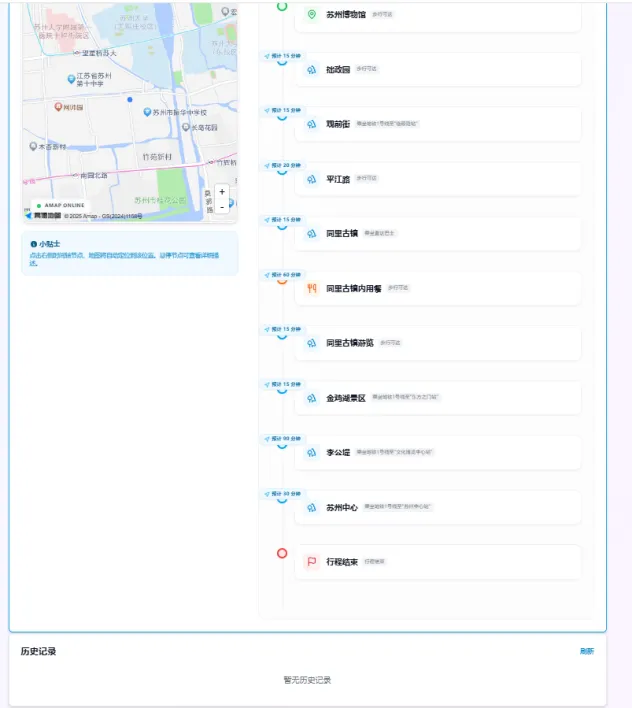Zoom in the map with plus button

click(222, 192)
